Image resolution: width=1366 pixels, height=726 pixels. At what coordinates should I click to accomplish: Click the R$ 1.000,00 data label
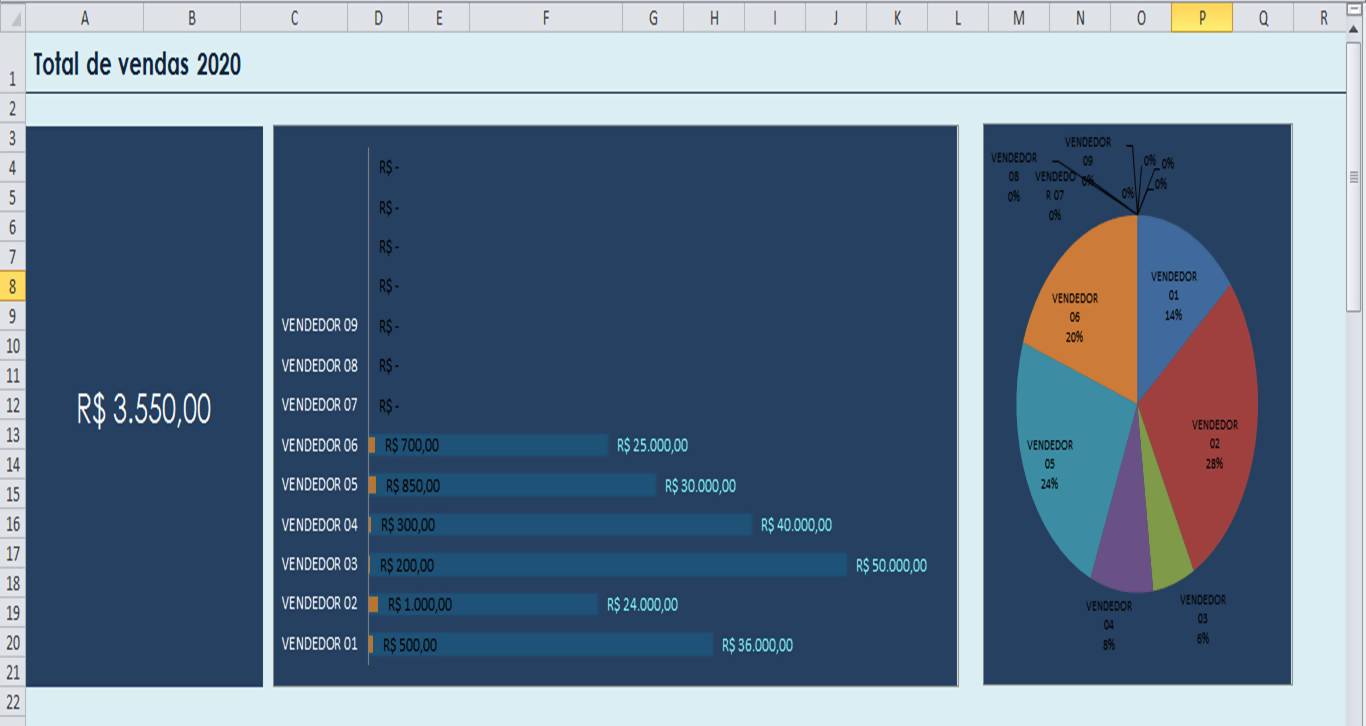(x=420, y=605)
